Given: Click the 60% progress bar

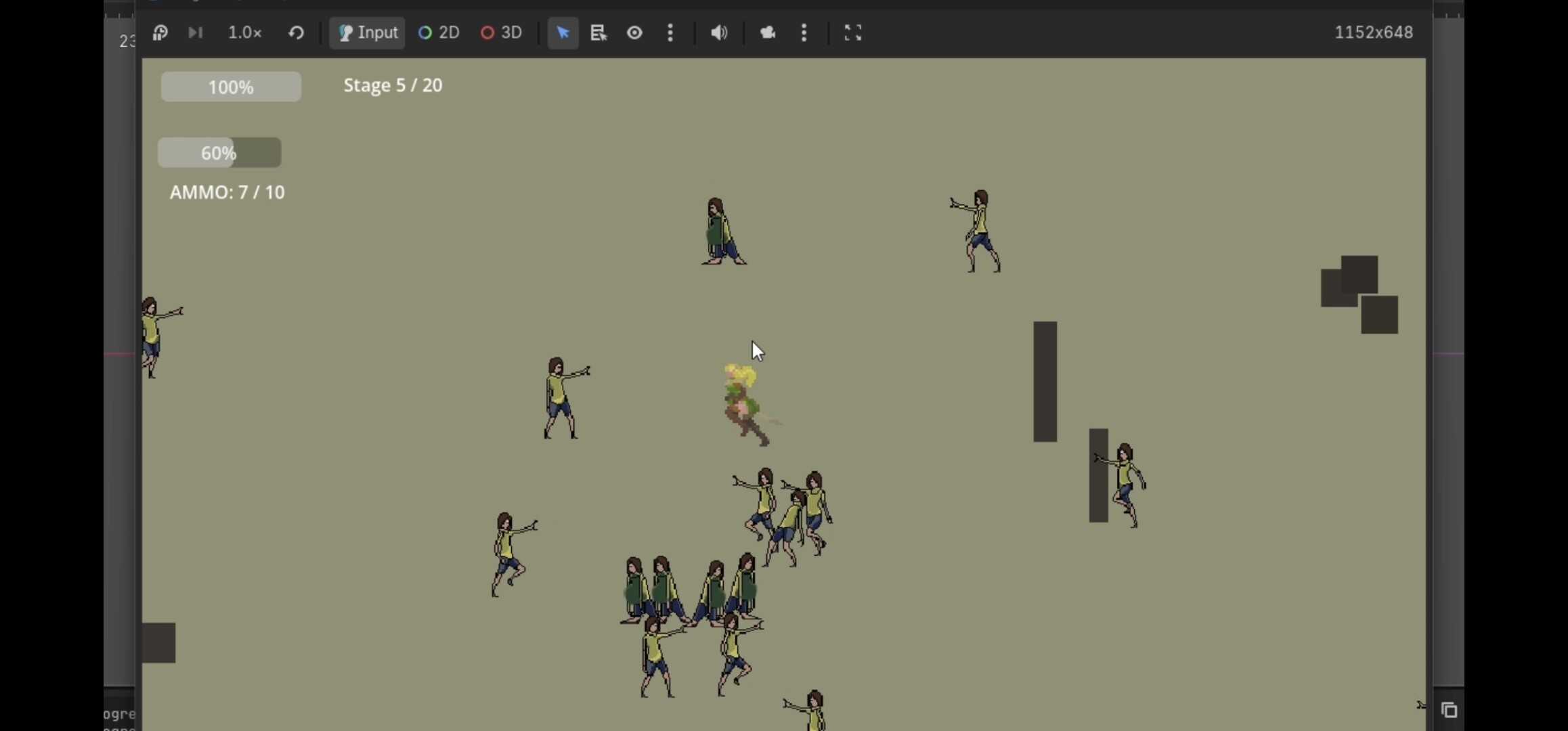Looking at the screenshot, I should pos(219,153).
